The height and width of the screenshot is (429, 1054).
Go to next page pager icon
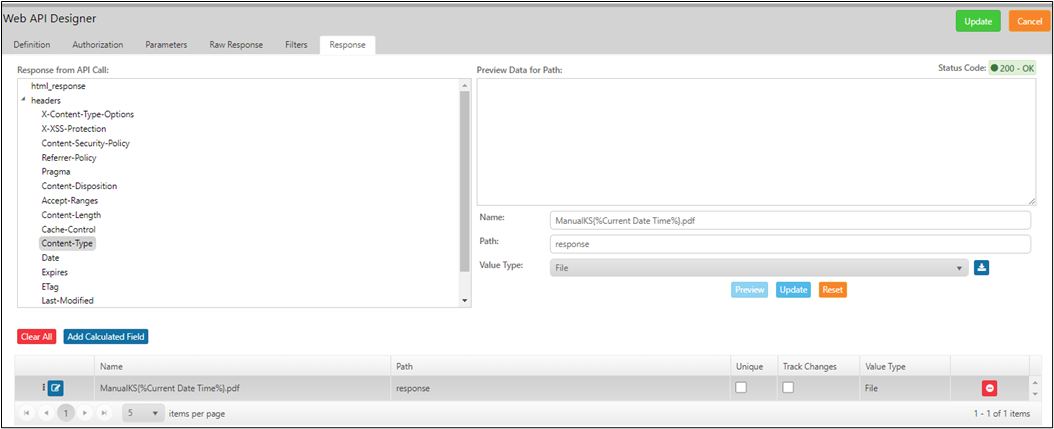[85, 413]
